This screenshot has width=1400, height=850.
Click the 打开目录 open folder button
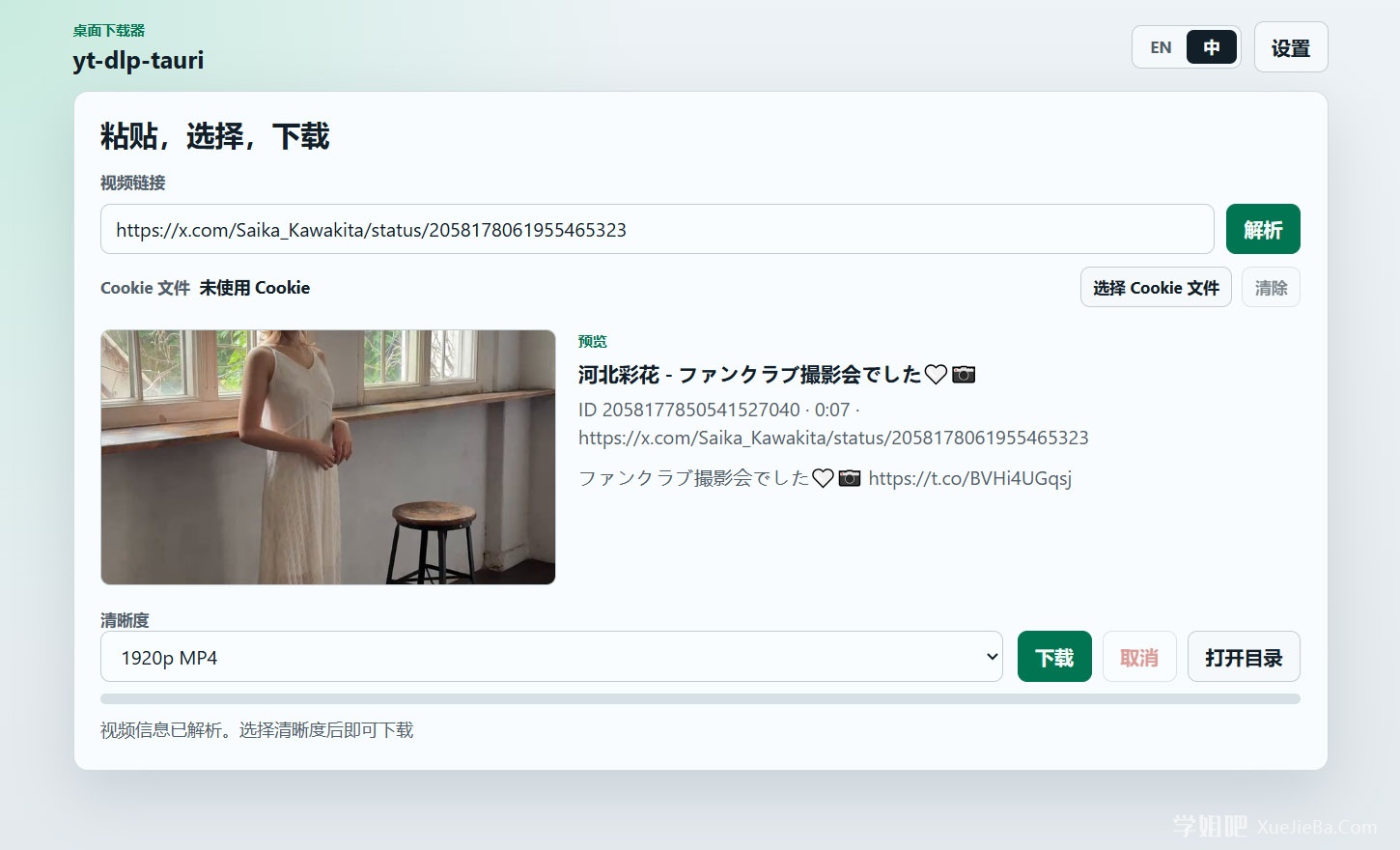(1244, 657)
